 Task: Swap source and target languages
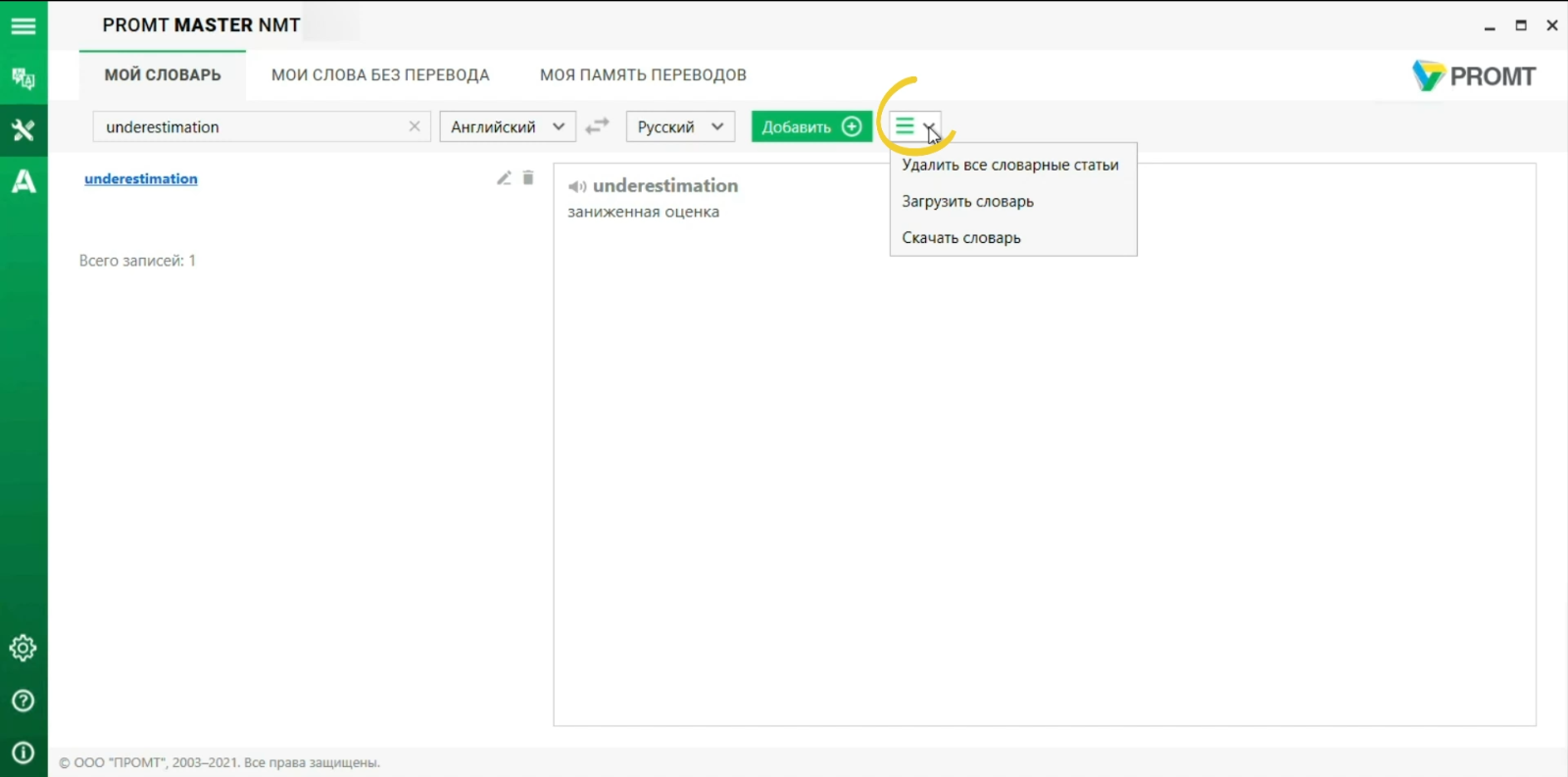[597, 126]
